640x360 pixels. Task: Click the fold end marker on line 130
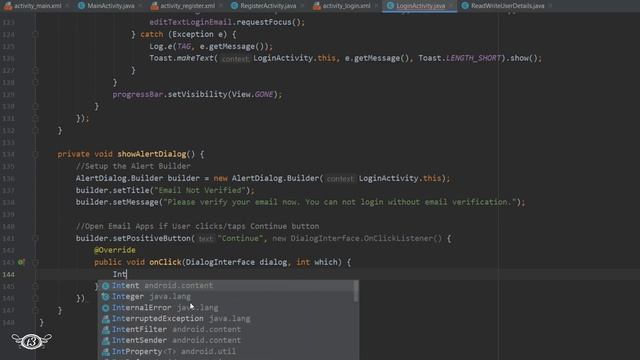pos(36,107)
